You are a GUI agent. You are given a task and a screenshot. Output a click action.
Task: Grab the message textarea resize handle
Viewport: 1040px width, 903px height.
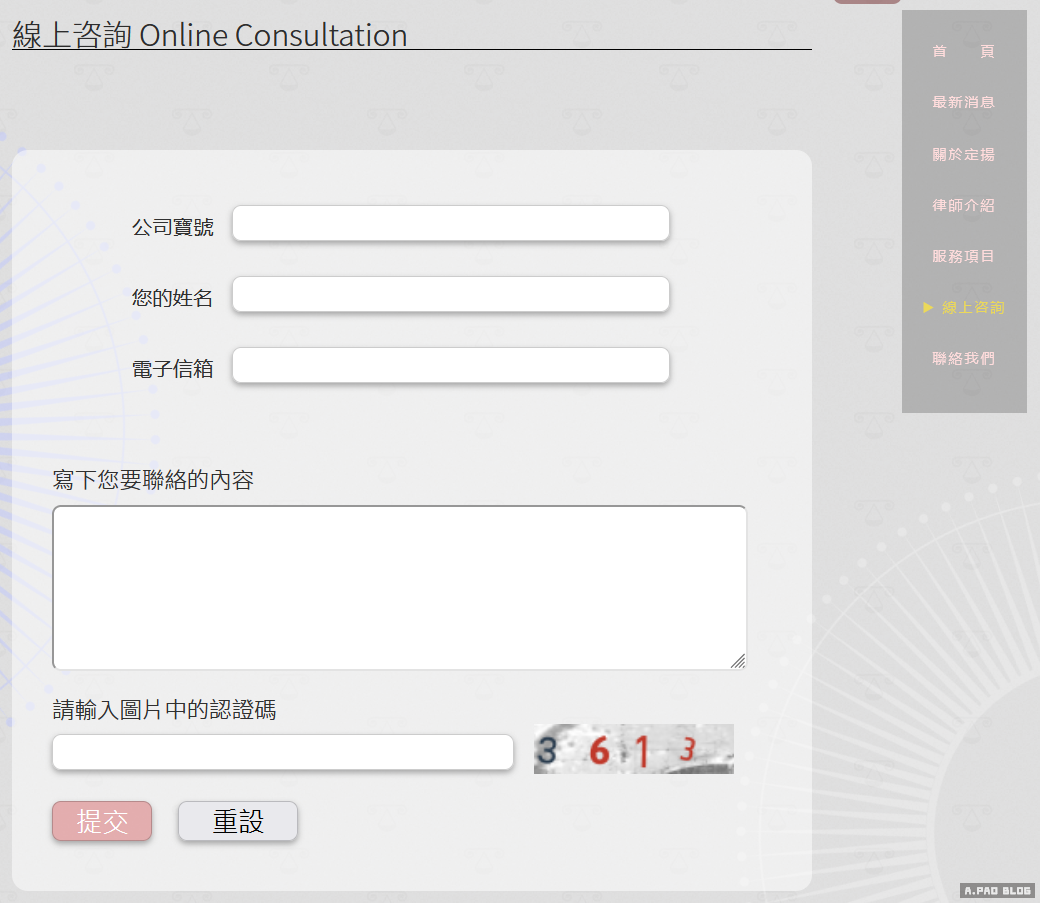[738, 660]
